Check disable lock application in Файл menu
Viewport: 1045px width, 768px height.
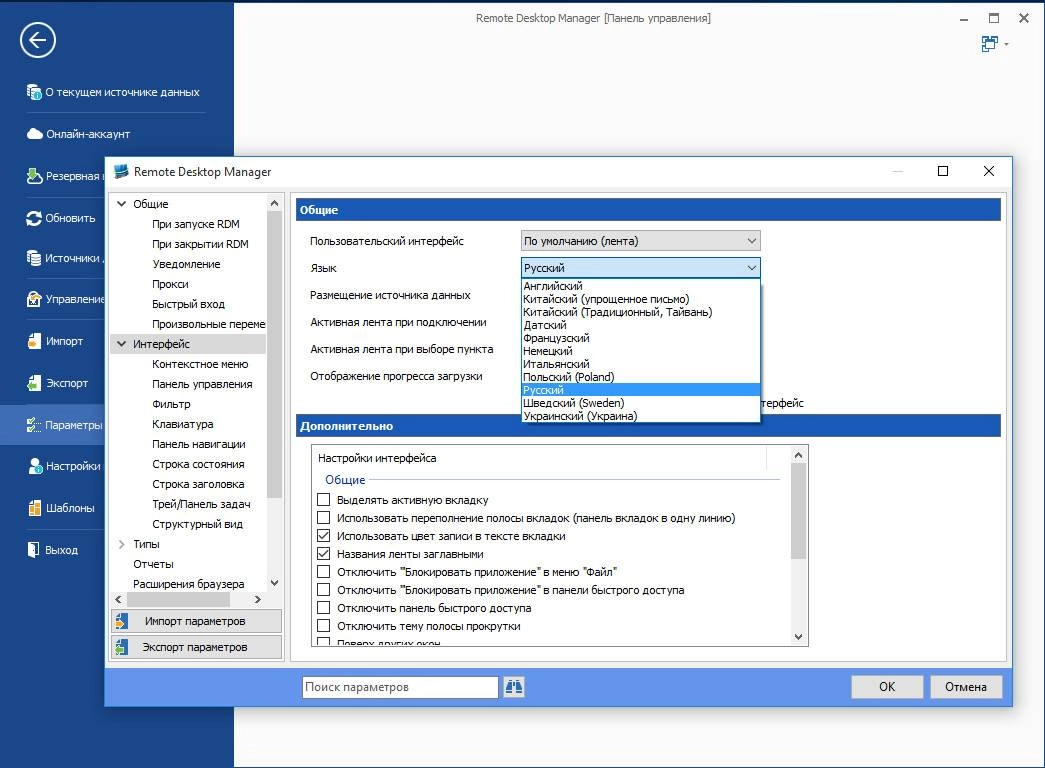(323, 571)
